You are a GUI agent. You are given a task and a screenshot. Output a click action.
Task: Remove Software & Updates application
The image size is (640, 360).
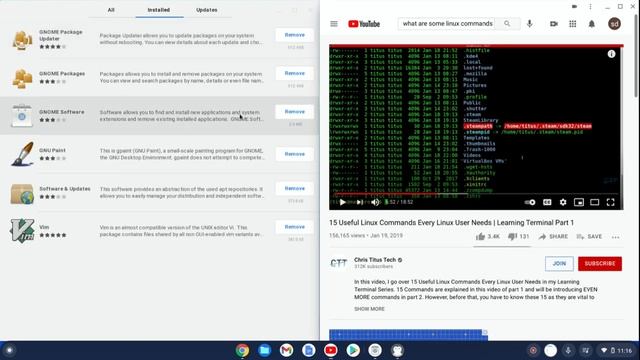(x=294, y=189)
